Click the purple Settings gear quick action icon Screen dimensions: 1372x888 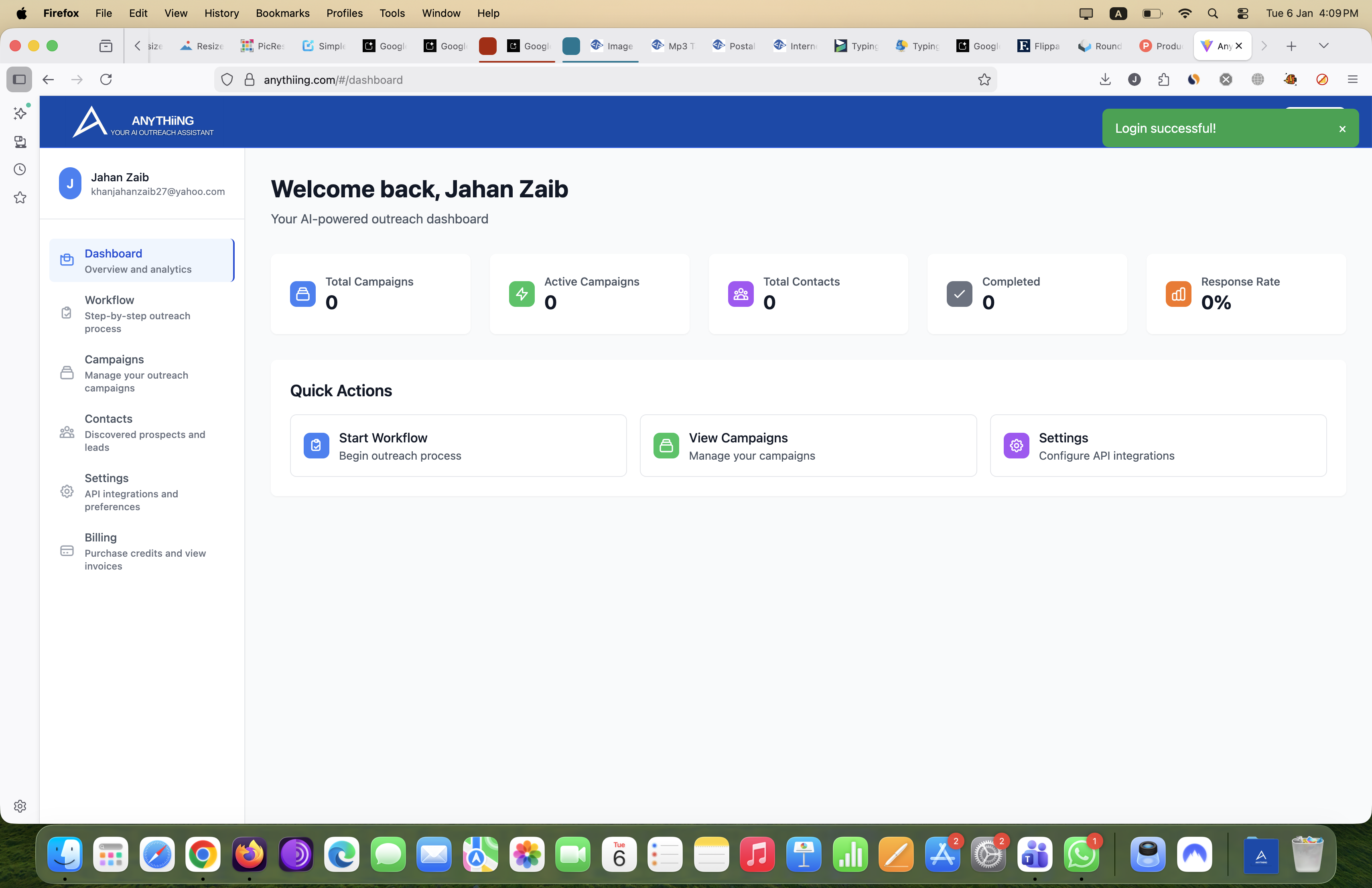(1016, 446)
